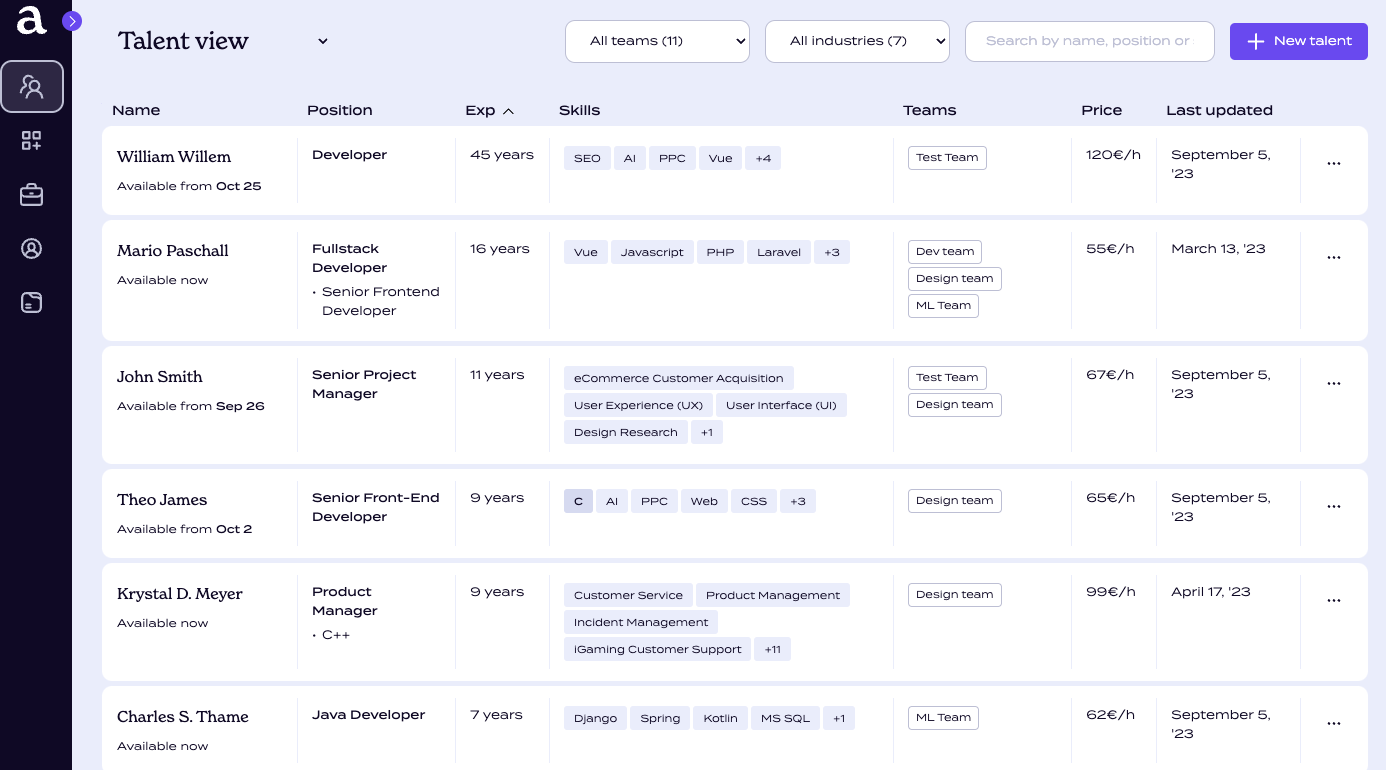The image size is (1386, 770).
Task: Click the app logo in the sidebar
Action: pos(32,20)
